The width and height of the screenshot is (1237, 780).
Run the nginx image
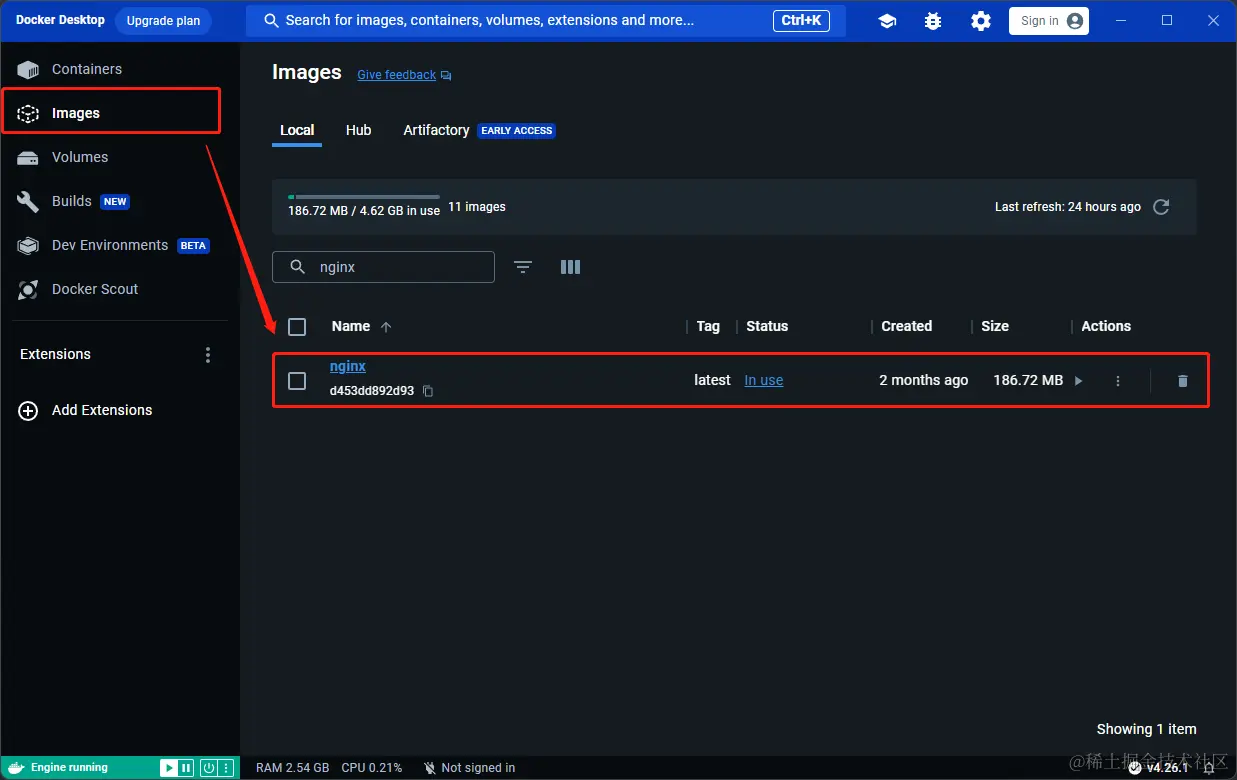(1078, 380)
